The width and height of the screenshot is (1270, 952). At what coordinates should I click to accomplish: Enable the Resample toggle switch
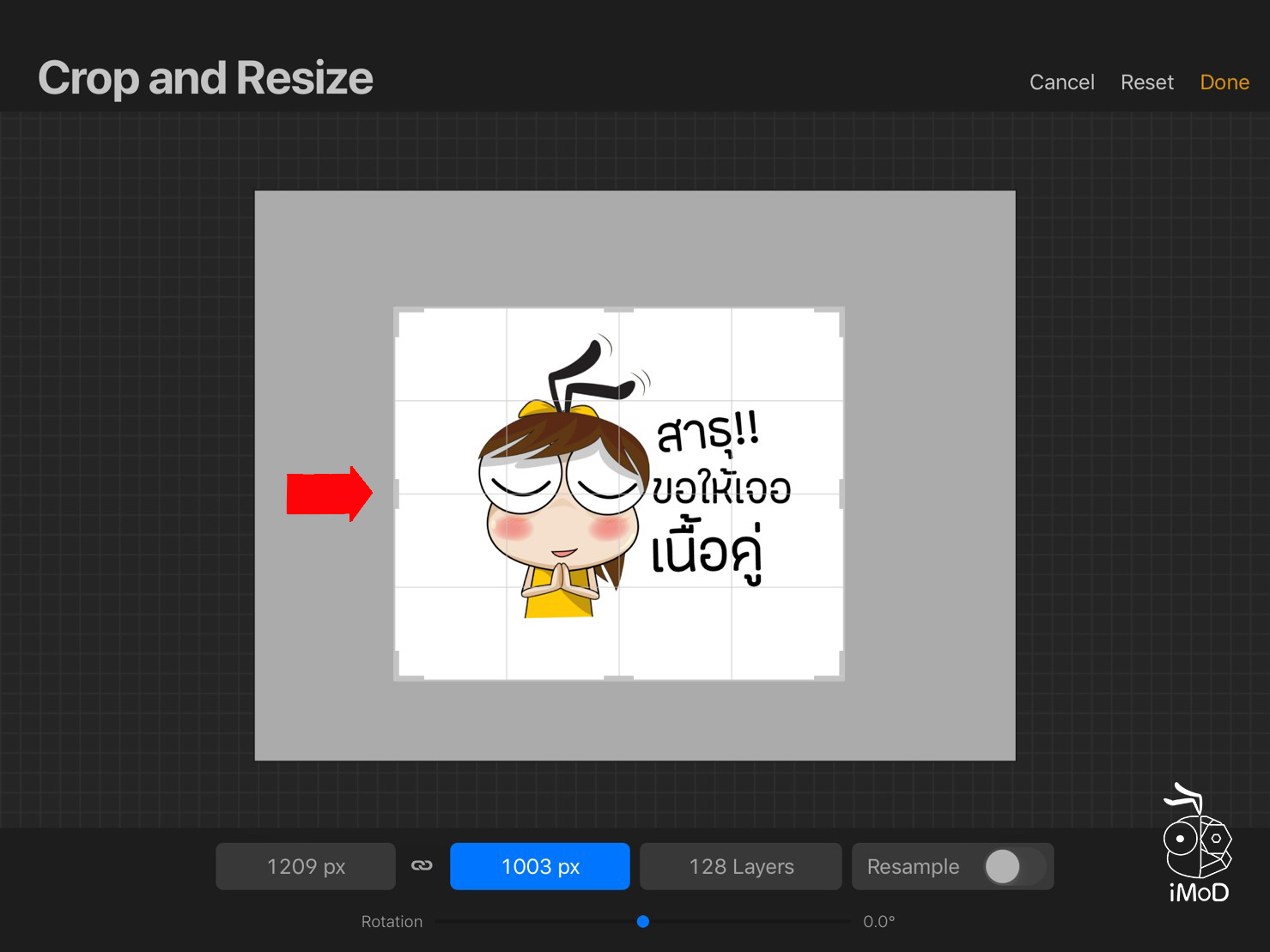click(1014, 866)
